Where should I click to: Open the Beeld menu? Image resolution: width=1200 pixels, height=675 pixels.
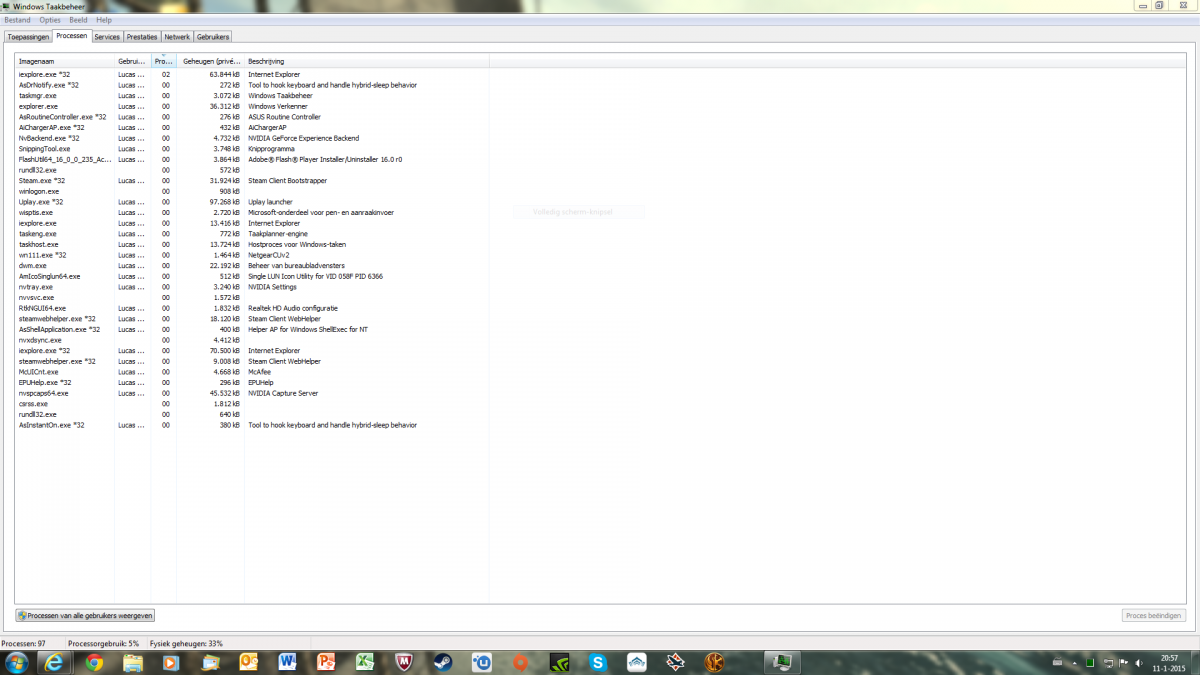point(78,20)
